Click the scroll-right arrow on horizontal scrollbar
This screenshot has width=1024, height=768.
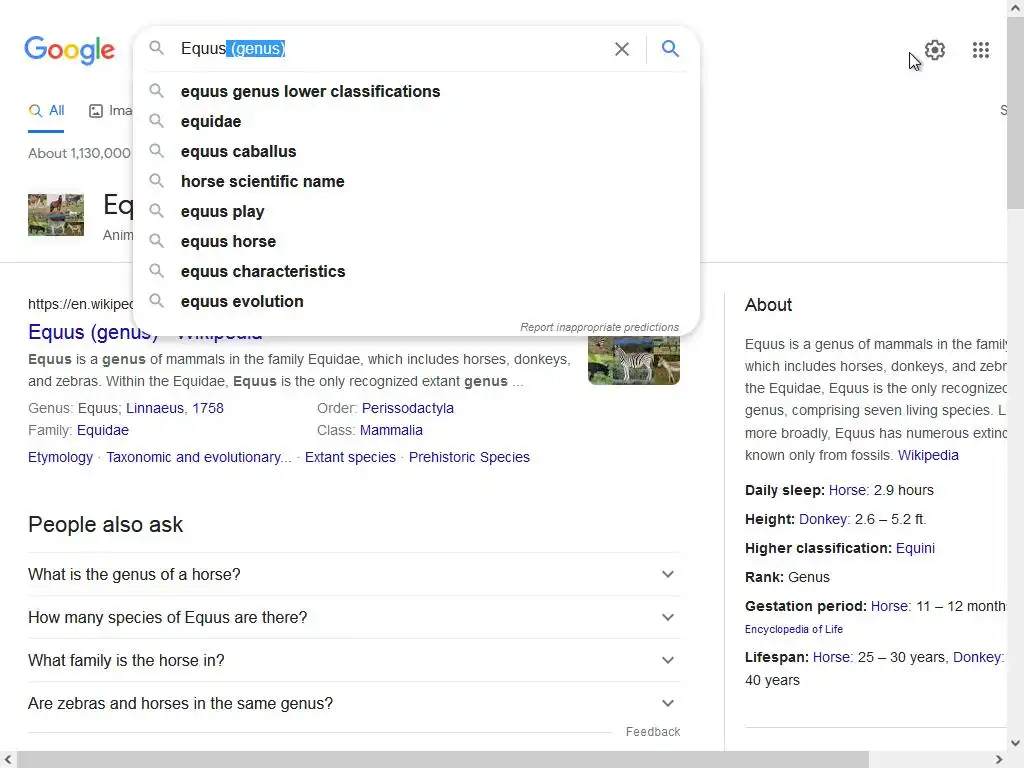999,760
